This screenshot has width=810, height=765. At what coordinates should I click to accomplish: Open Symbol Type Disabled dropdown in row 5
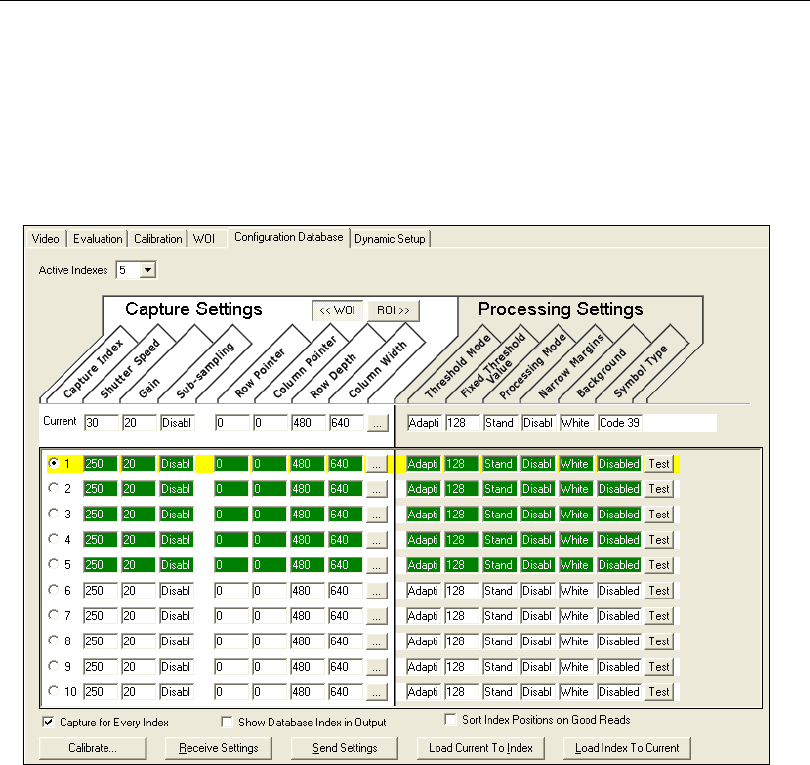pyautogui.click(x=619, y=565)
